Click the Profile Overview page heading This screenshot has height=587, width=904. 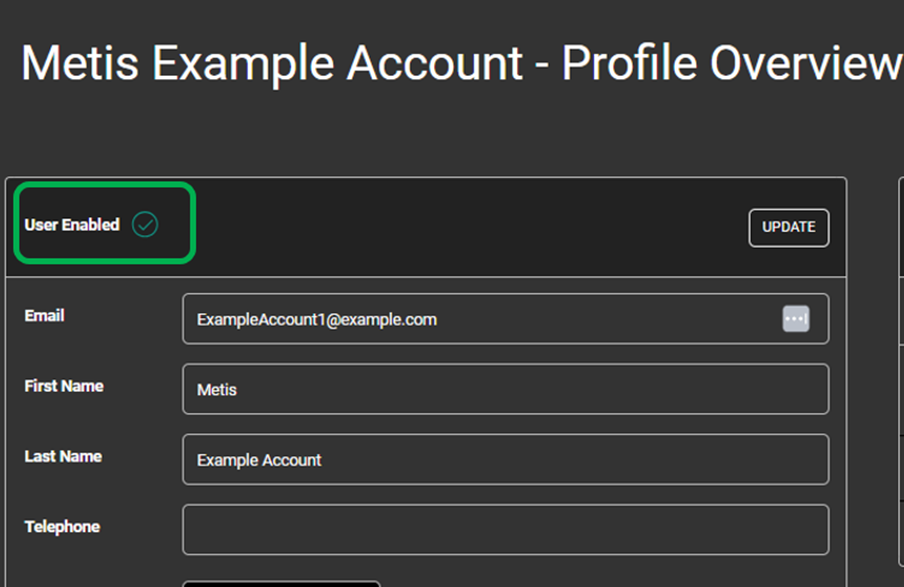[x=732, y=63]
